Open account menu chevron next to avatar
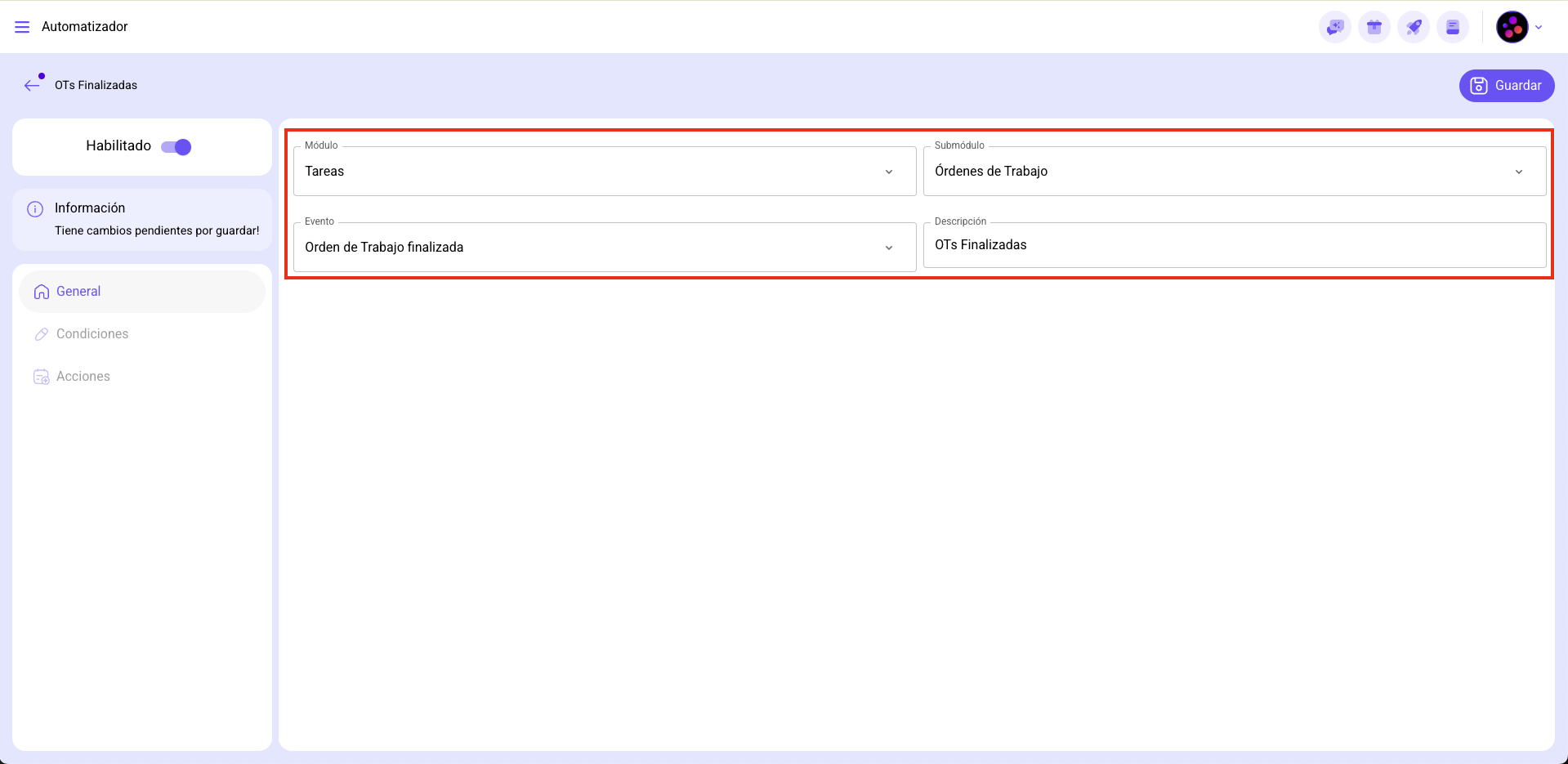The height and width of the screenshot is (764, 1568). [1539, 27]
